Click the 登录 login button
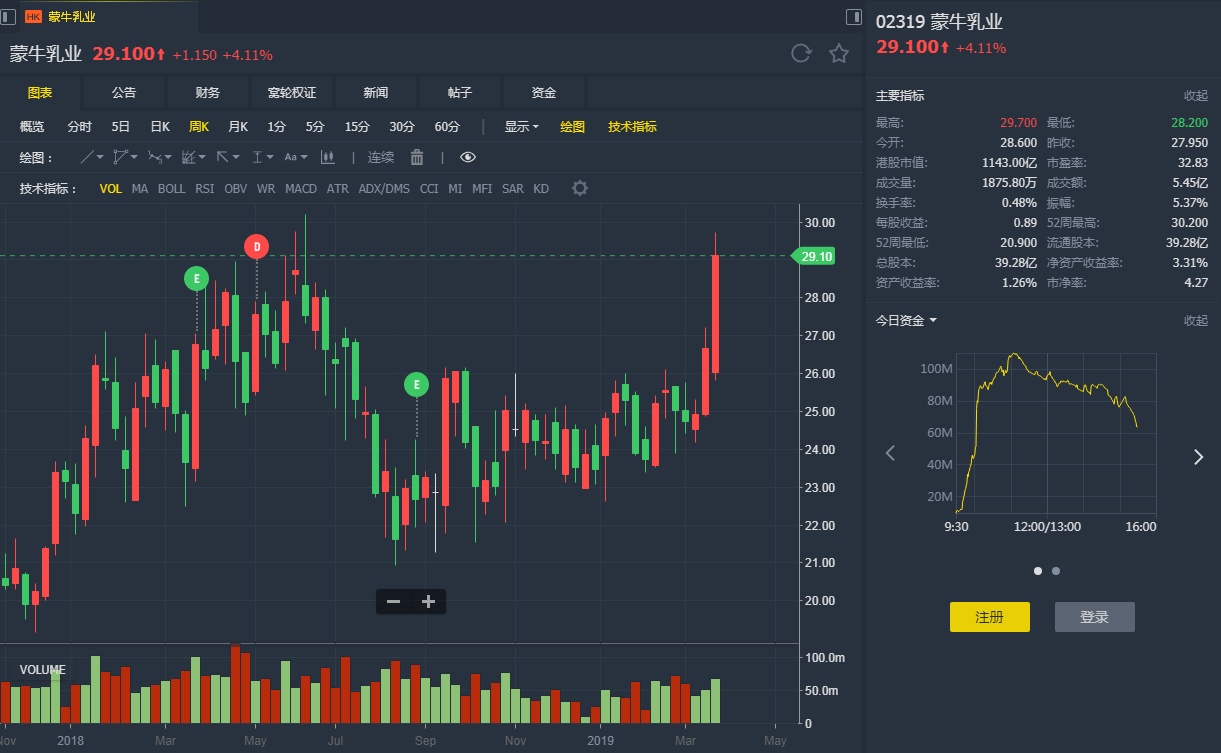1221x753 pixels. point(1094,617)
